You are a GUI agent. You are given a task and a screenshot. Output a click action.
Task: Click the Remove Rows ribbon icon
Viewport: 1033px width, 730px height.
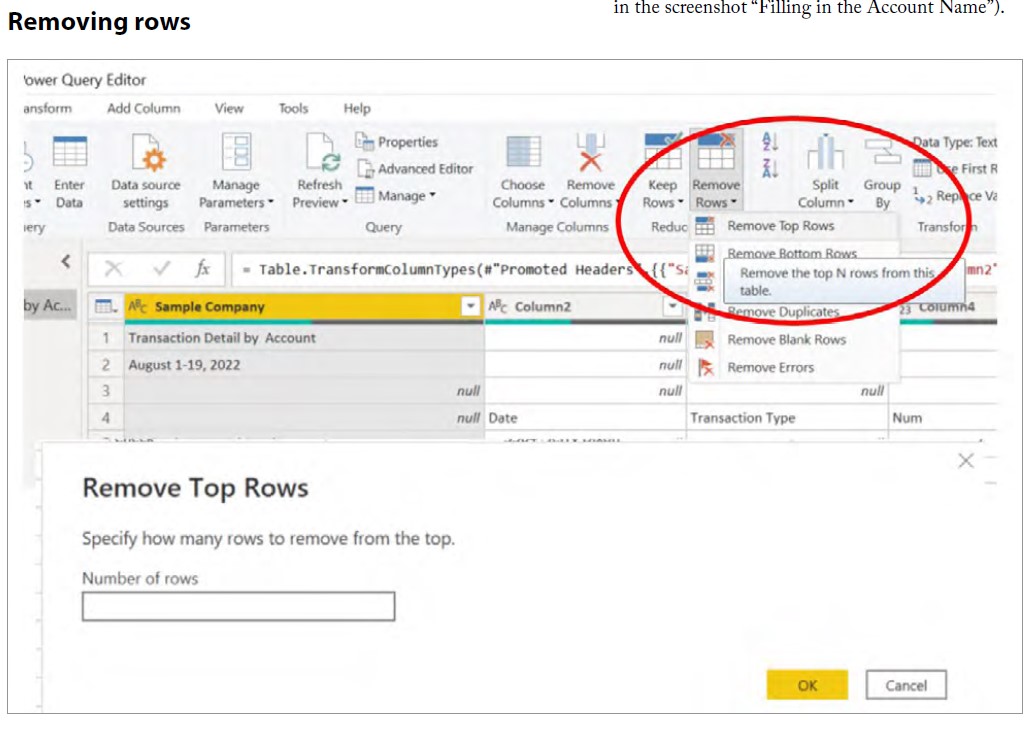coord(716,152)
